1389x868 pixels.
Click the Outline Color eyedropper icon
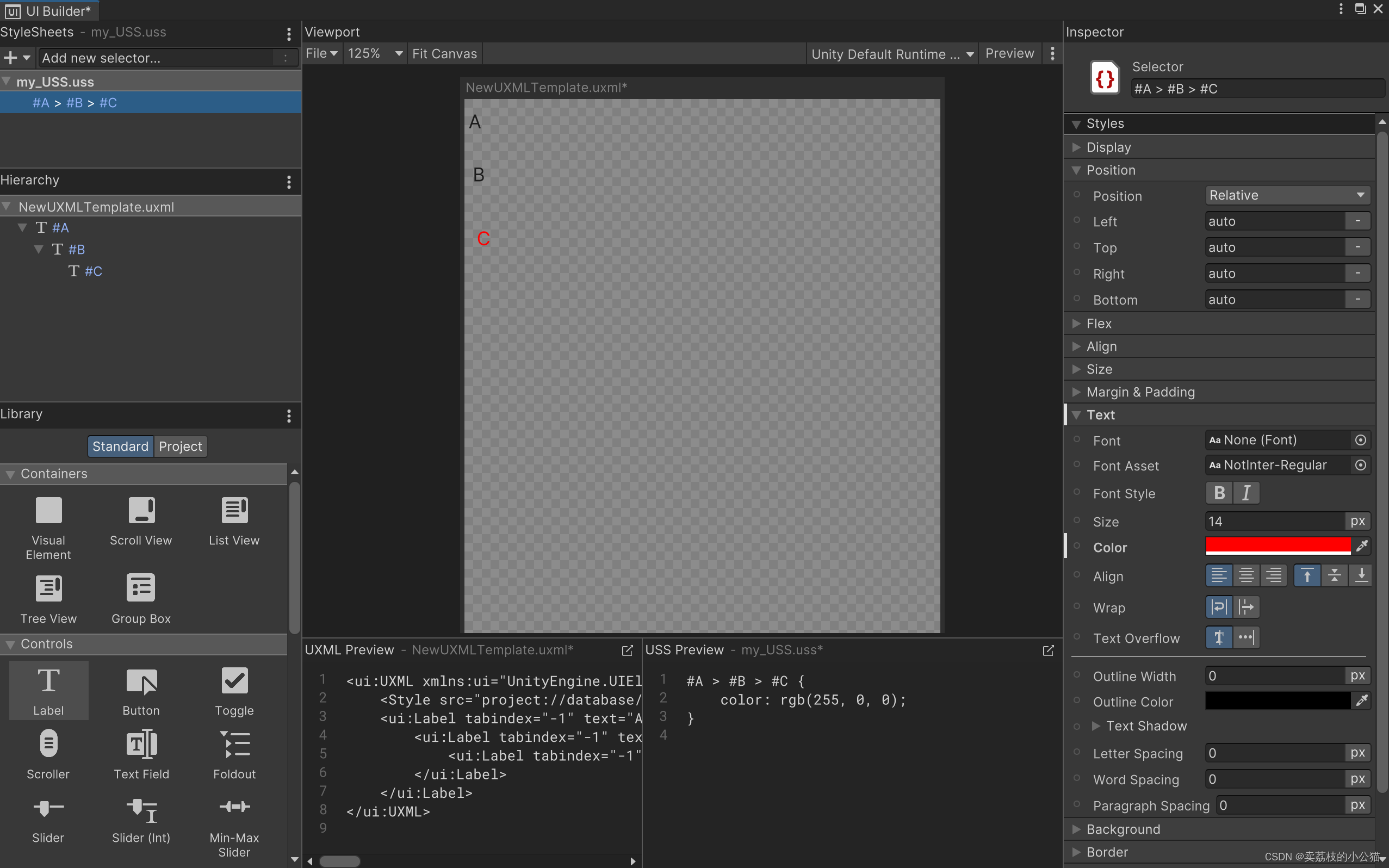click(1361, 700)
